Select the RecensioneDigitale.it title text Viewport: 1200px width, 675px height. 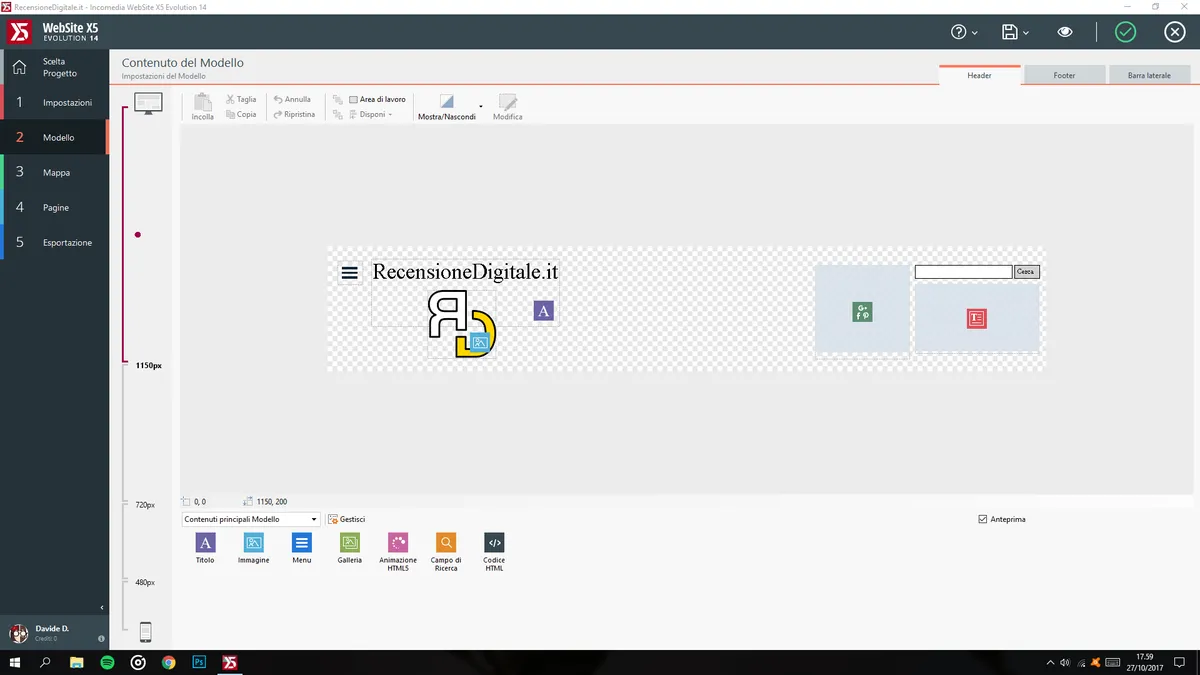coord(465,271)
